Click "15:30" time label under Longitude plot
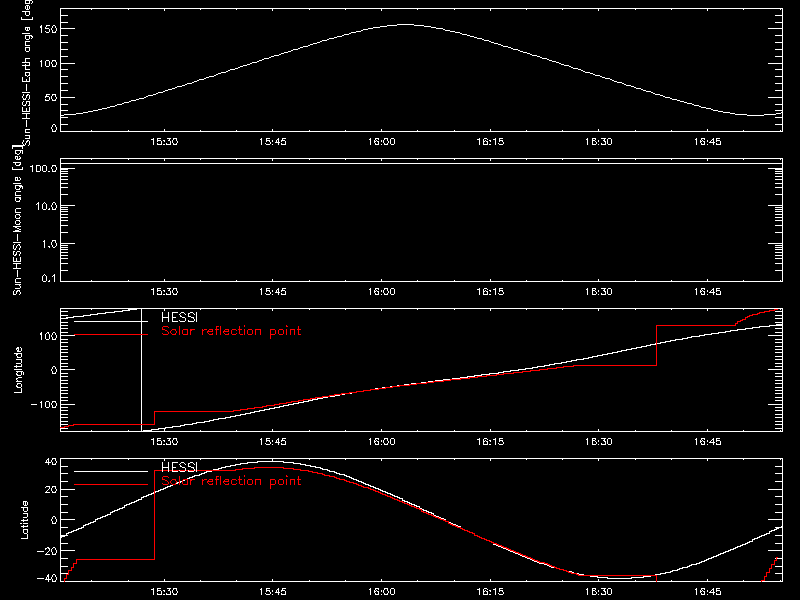 (164, 442)
